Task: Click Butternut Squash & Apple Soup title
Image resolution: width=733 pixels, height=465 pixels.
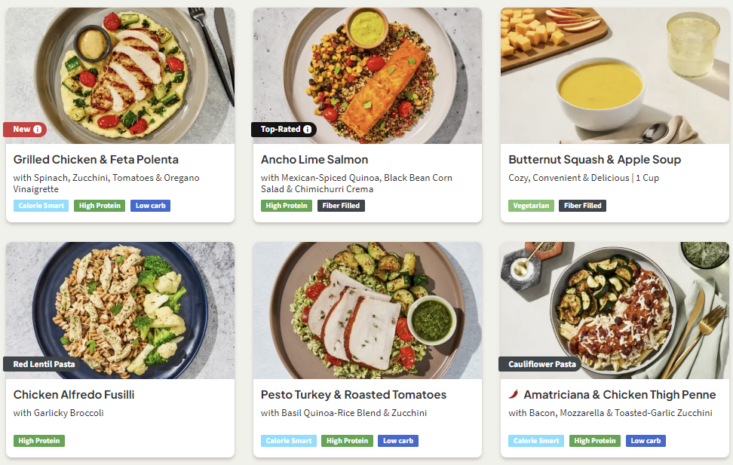Action: pyautogui.click(x=594, y=160)
